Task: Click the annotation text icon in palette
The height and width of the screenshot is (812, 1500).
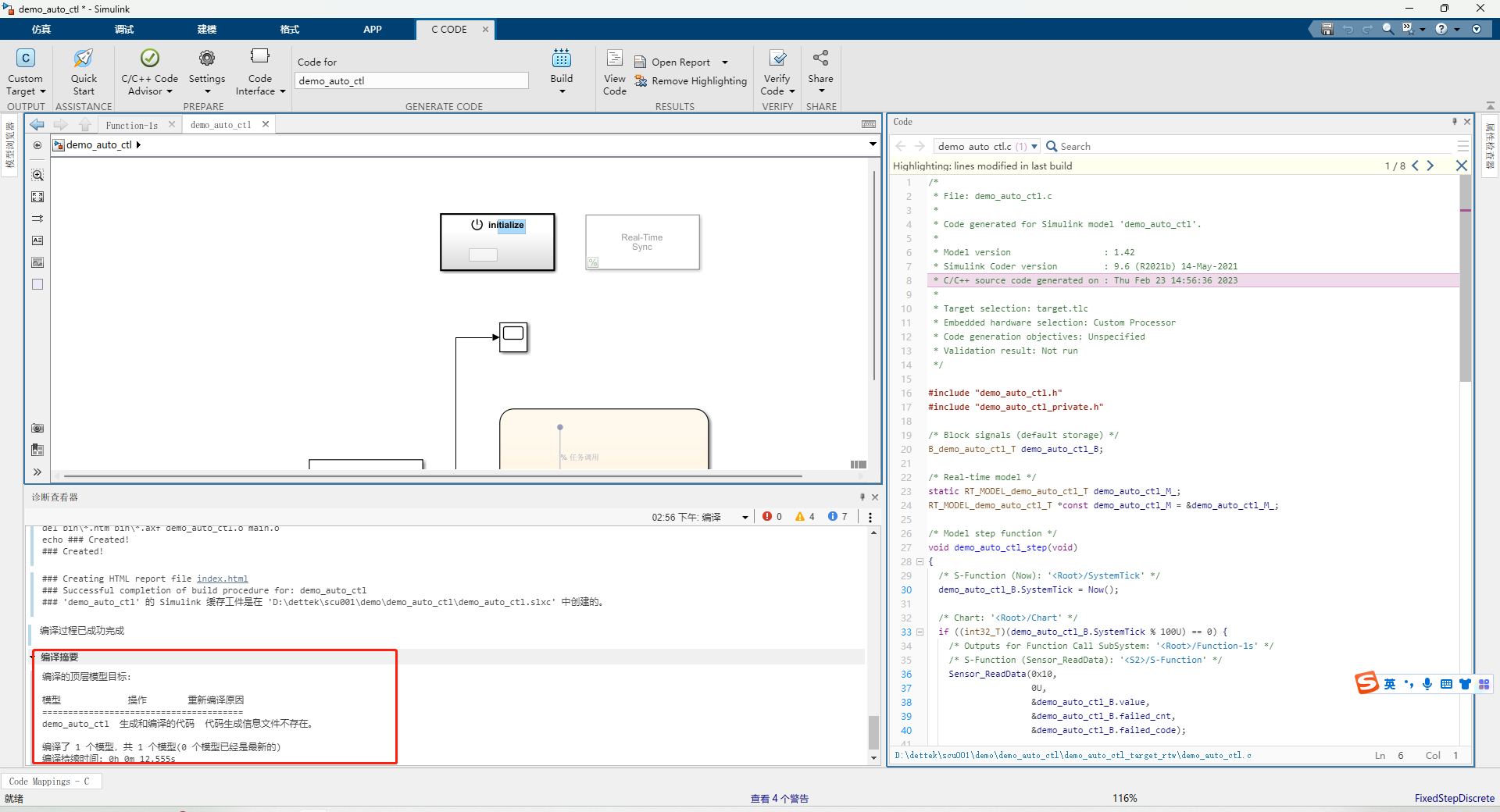Action: click(x=37, y=240)
